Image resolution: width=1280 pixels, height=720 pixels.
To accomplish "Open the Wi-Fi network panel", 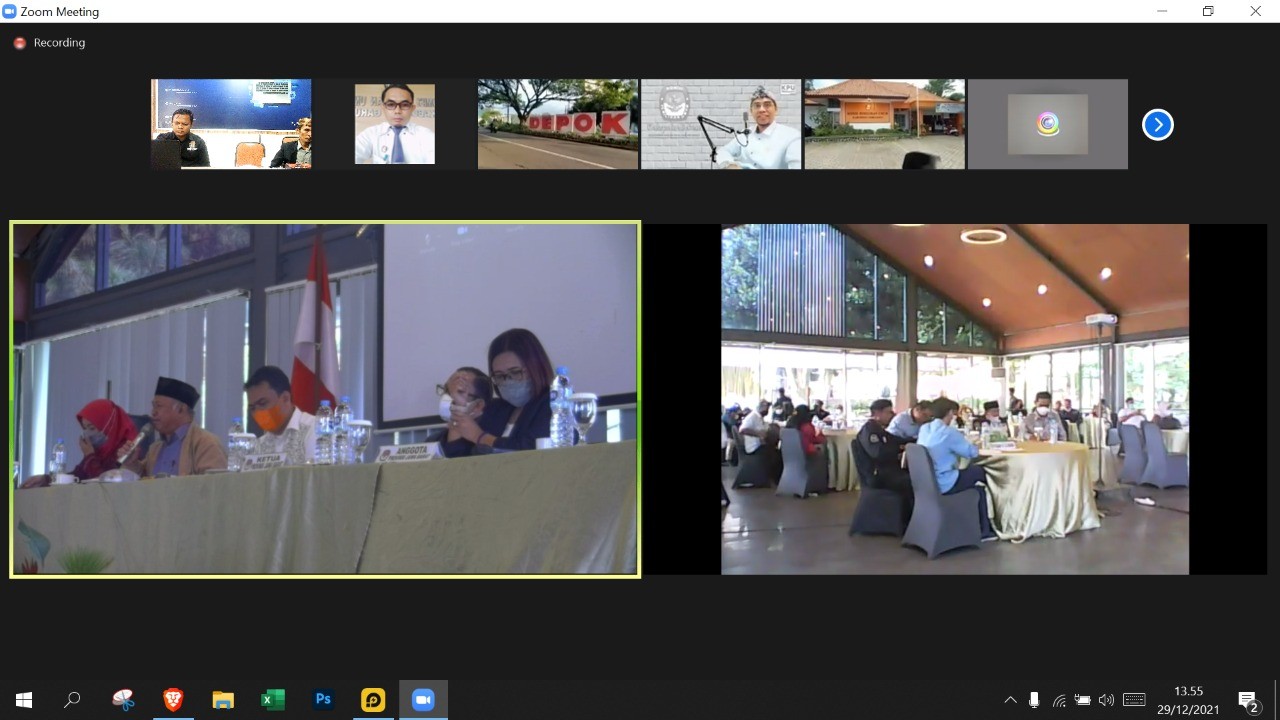I will pos(1059,700).
